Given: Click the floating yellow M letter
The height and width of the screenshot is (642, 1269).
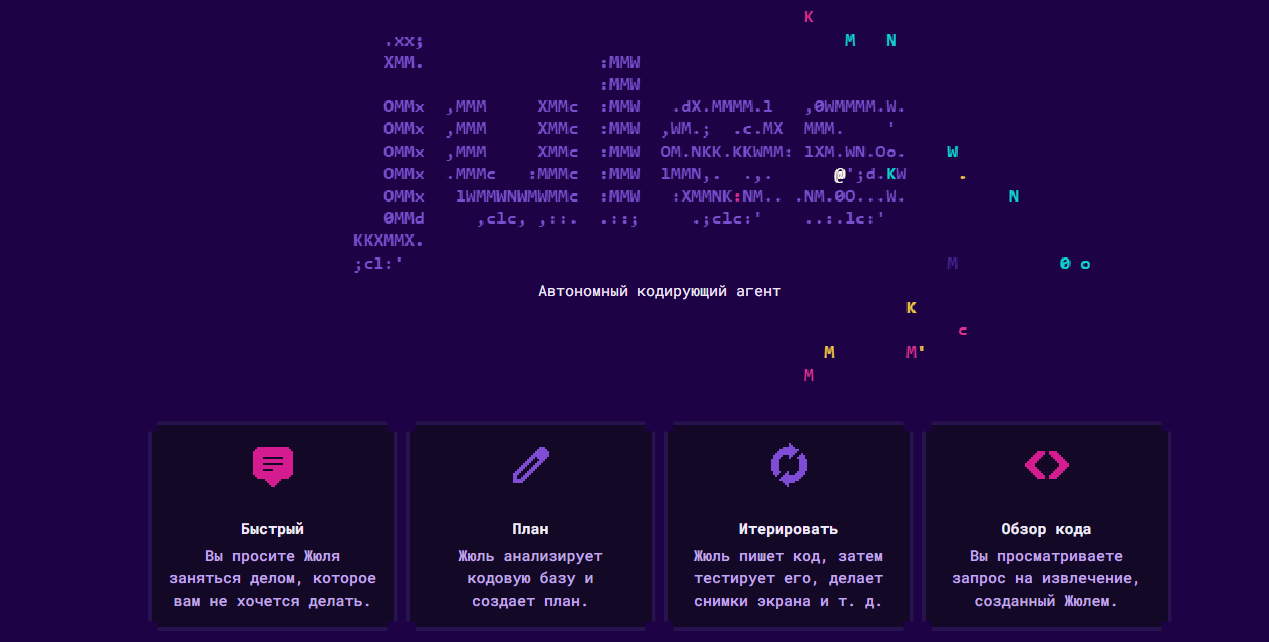Looking at the screenshot, I should [x=829, y=352].
